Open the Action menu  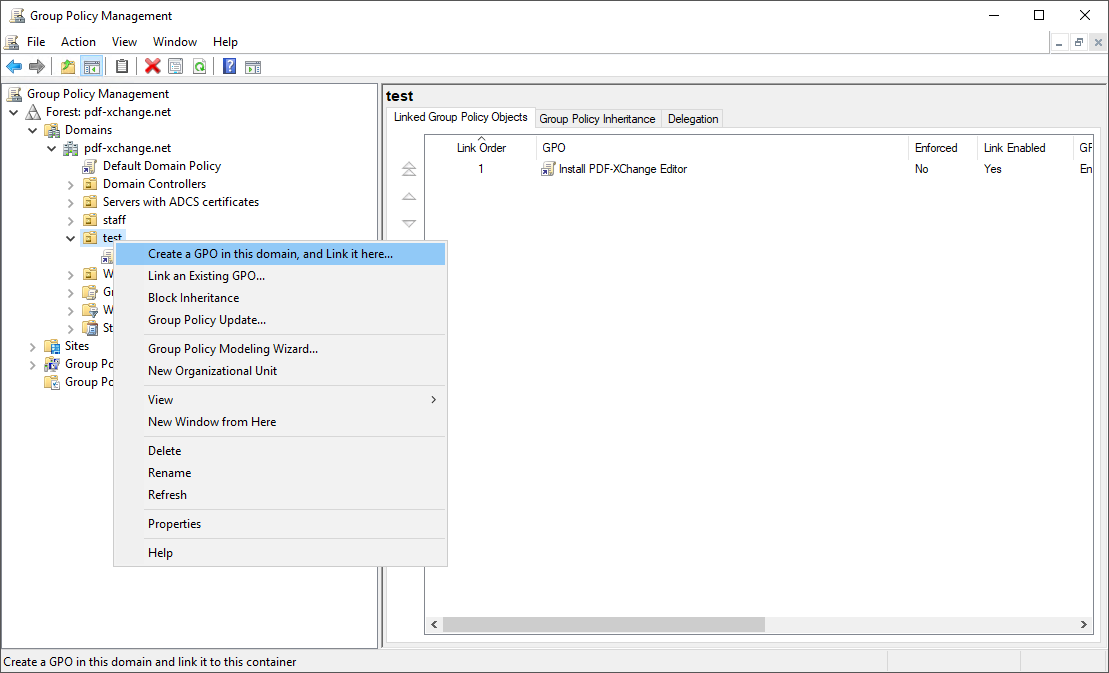coord(78,41)
